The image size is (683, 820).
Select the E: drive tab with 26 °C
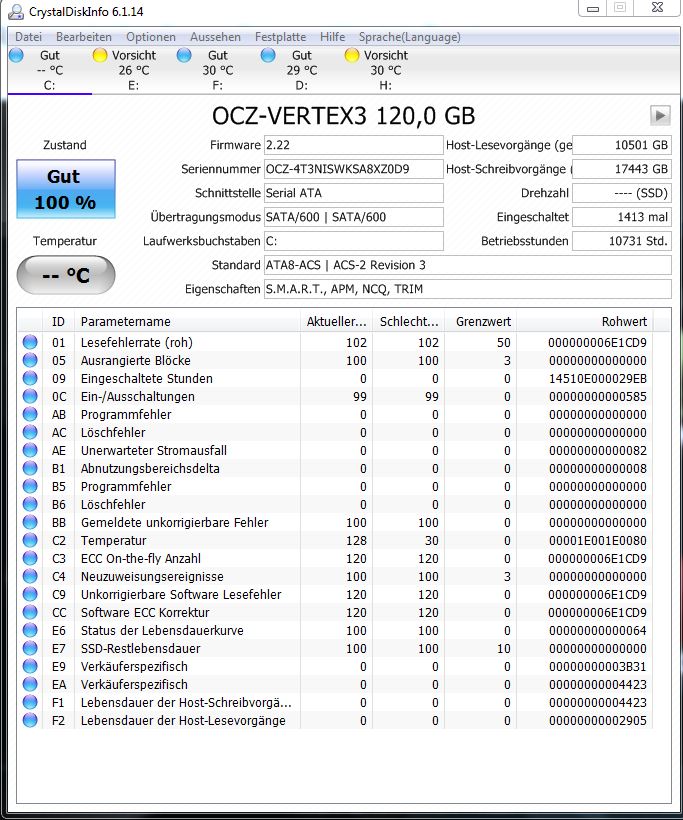[134, 70]
